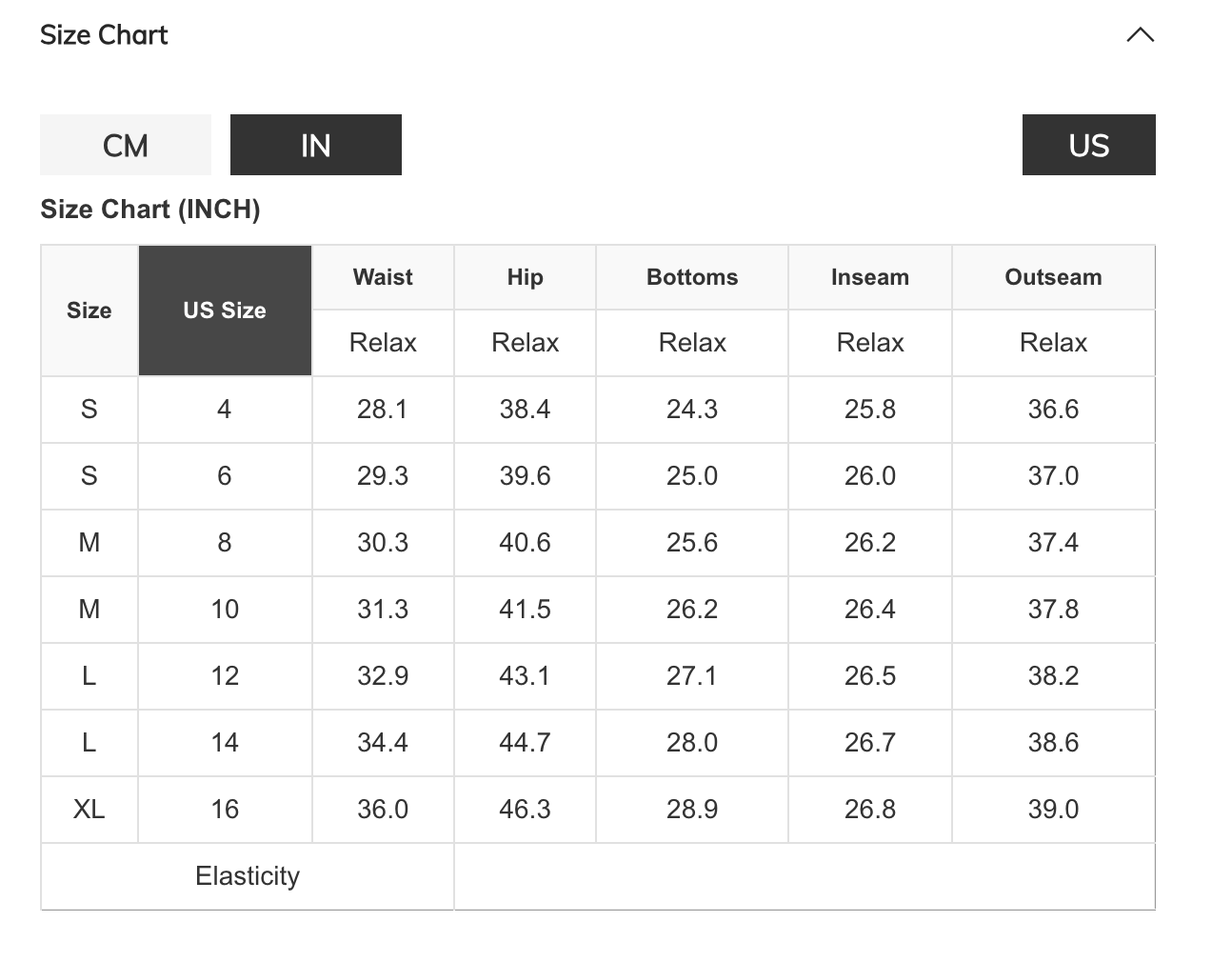Select the US Size column header
This screenshot has height=962, width=1232.
[x=225, y=311]
